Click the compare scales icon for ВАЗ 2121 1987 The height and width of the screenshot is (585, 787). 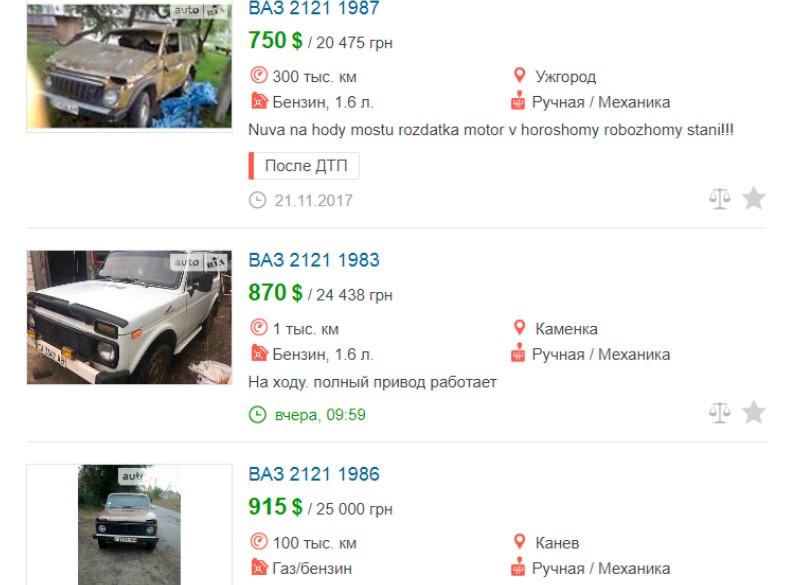click(x=720, y=198)
